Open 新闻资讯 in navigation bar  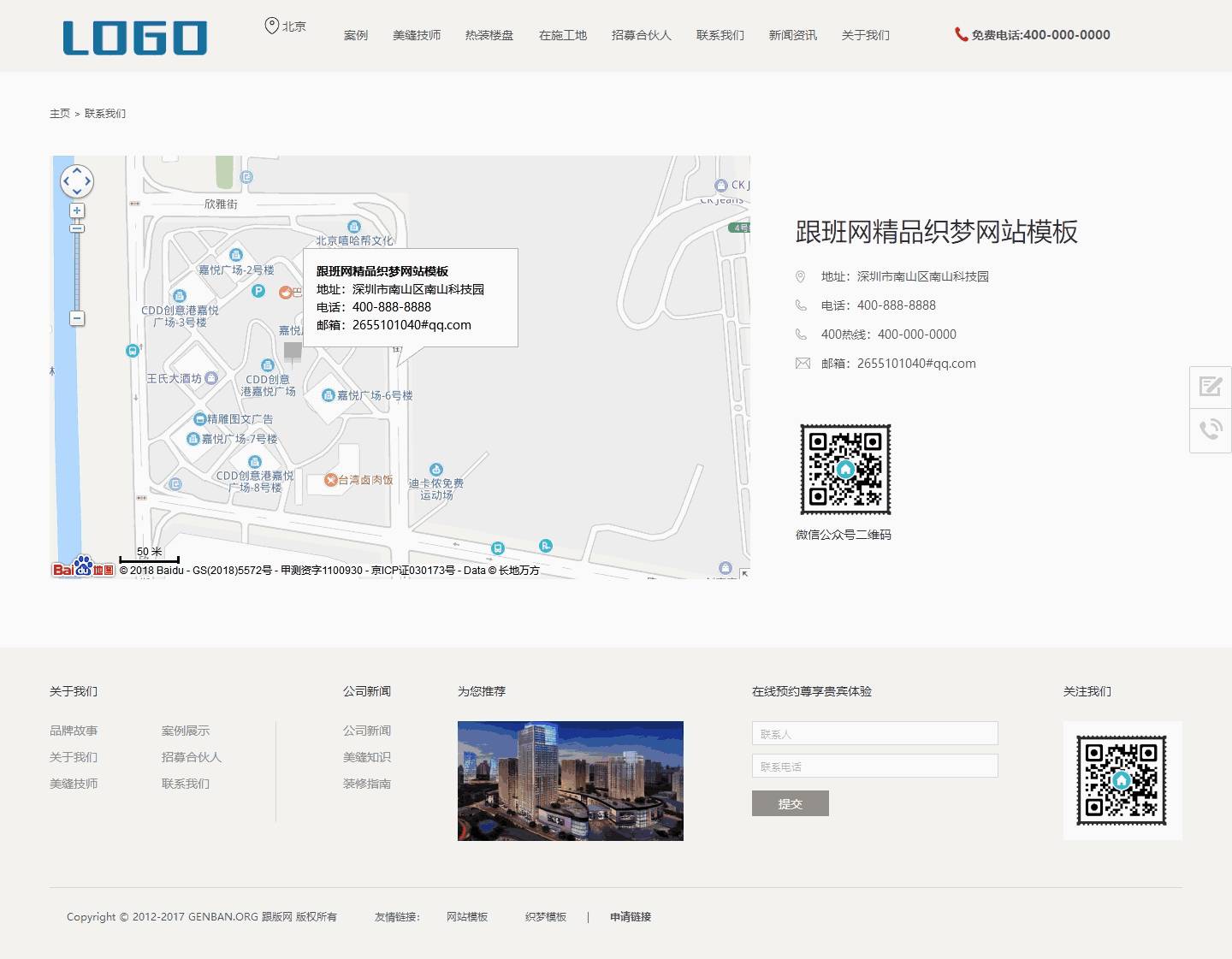tap(793, 35)
